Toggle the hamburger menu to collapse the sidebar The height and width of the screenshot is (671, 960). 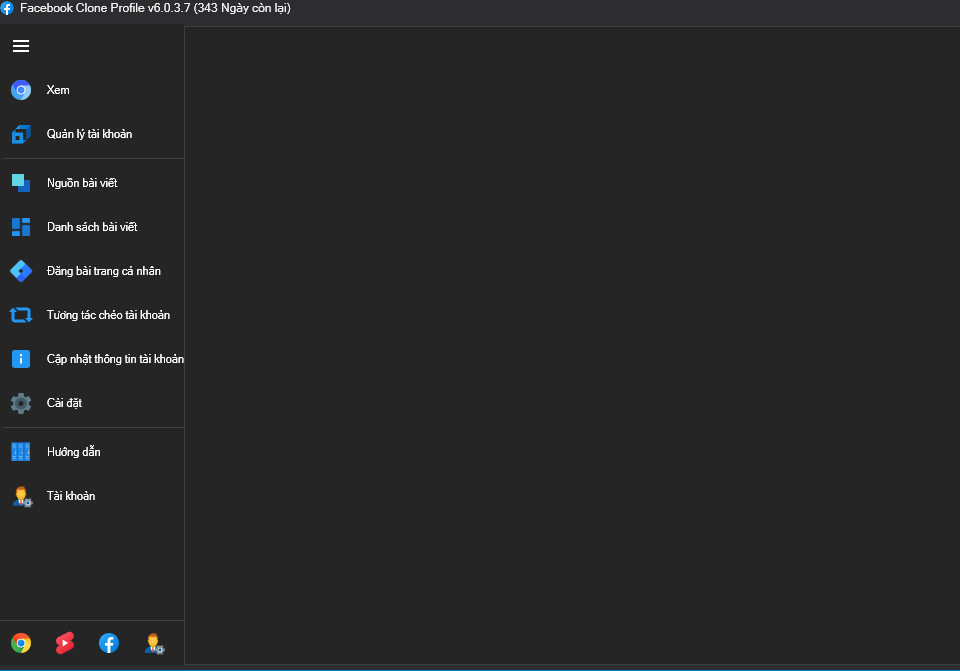tap(21, 46)
